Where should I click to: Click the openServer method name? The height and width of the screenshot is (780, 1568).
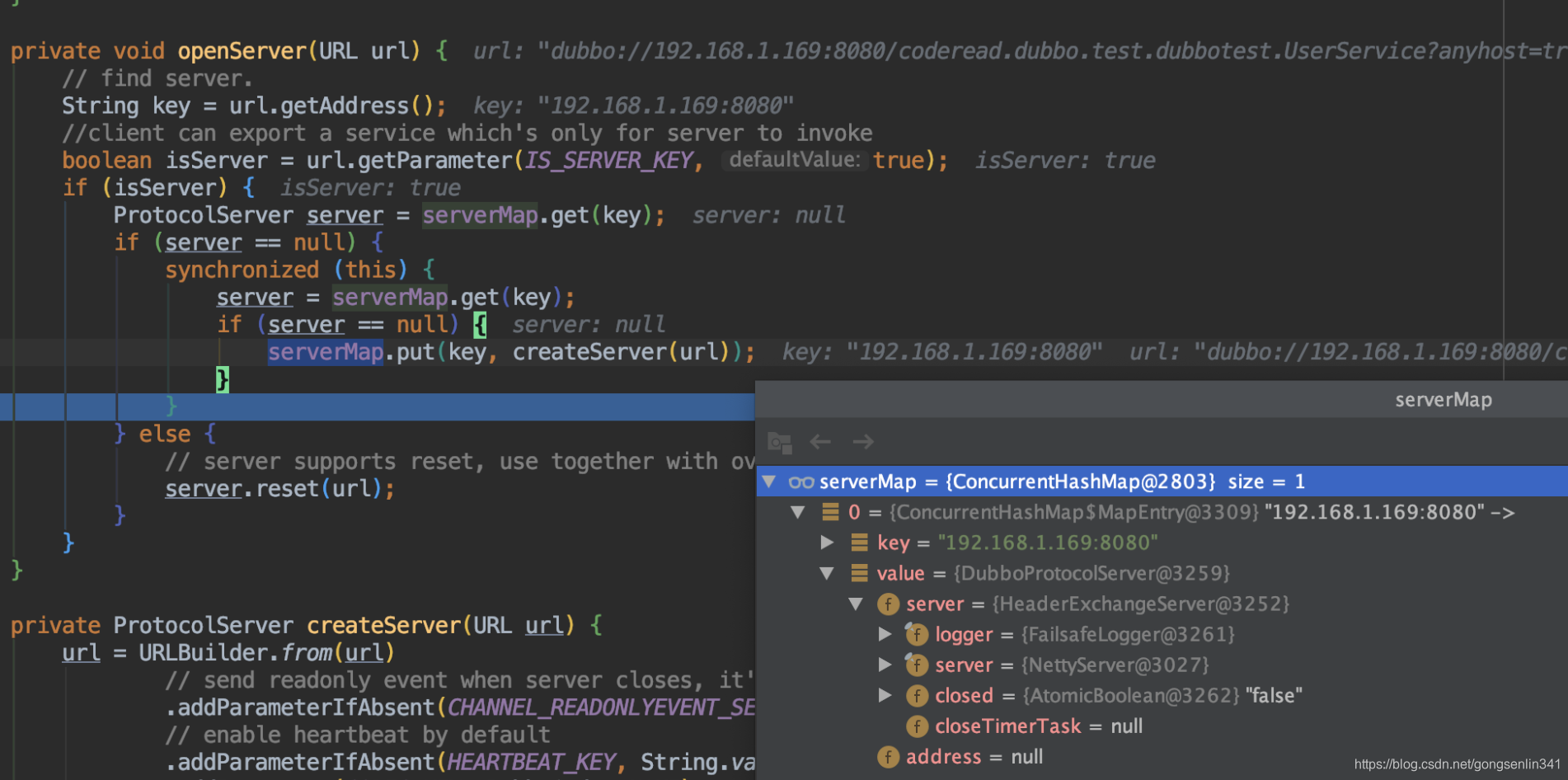click(242, 51)
